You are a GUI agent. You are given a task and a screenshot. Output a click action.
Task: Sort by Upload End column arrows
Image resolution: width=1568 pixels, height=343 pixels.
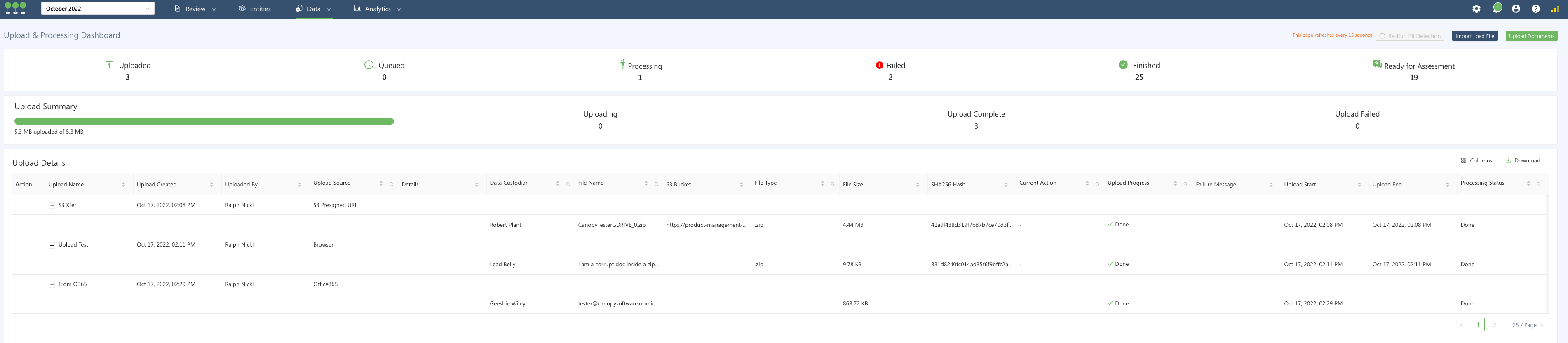click(1448, 185)
